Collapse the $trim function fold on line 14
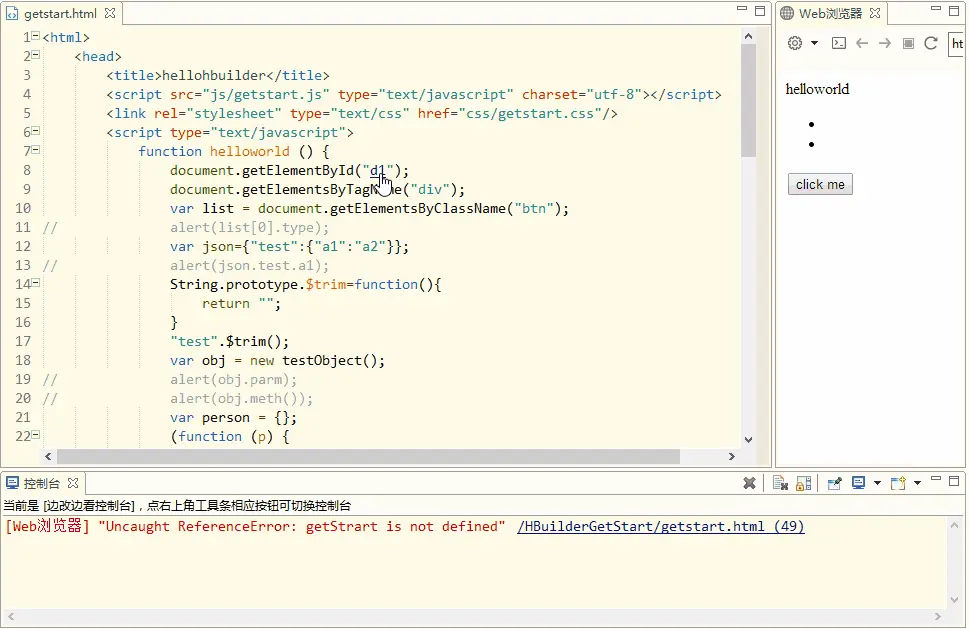The image size is (969, 629). (x=36, y=282)
